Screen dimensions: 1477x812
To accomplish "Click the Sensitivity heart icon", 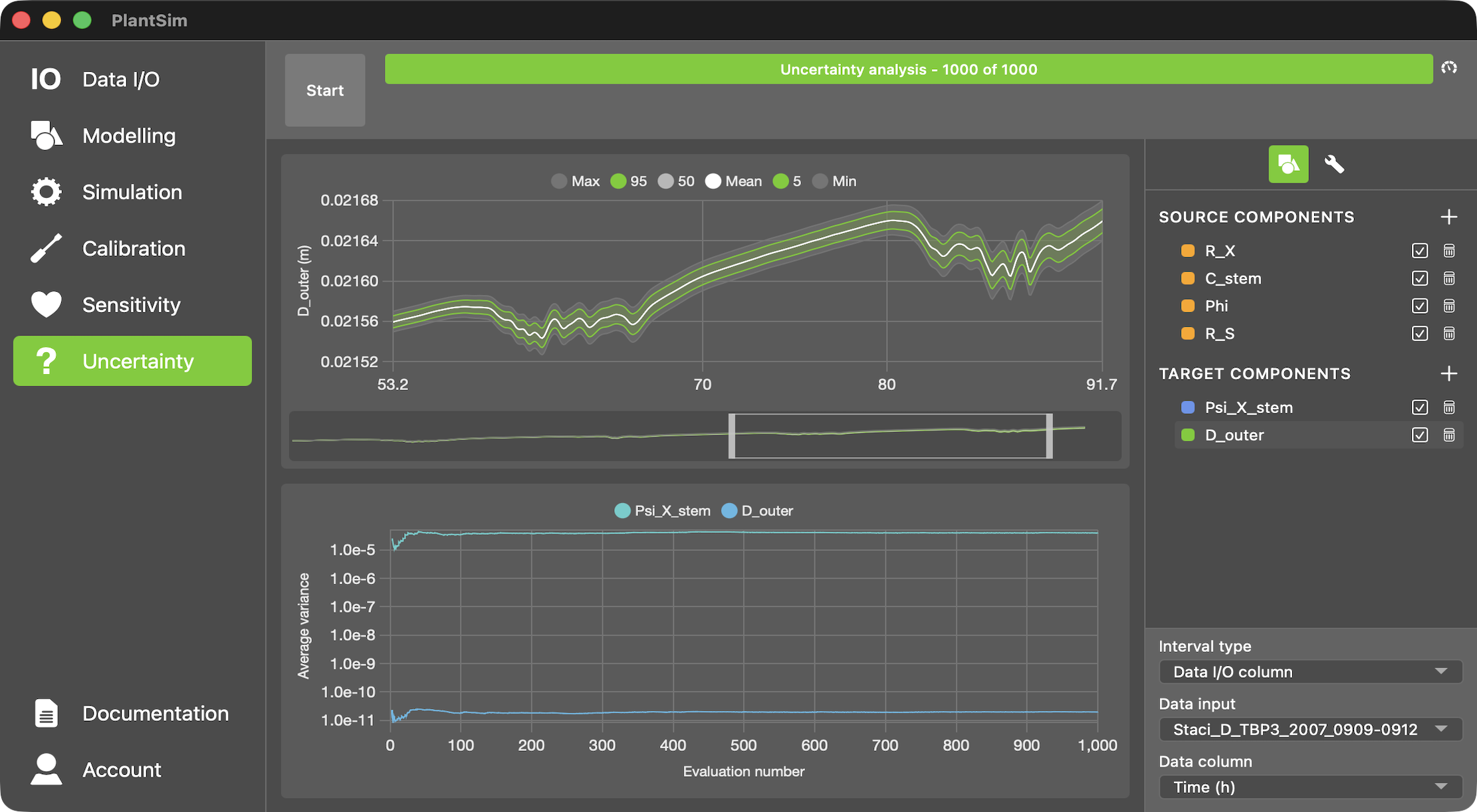I will coord(45,304).
